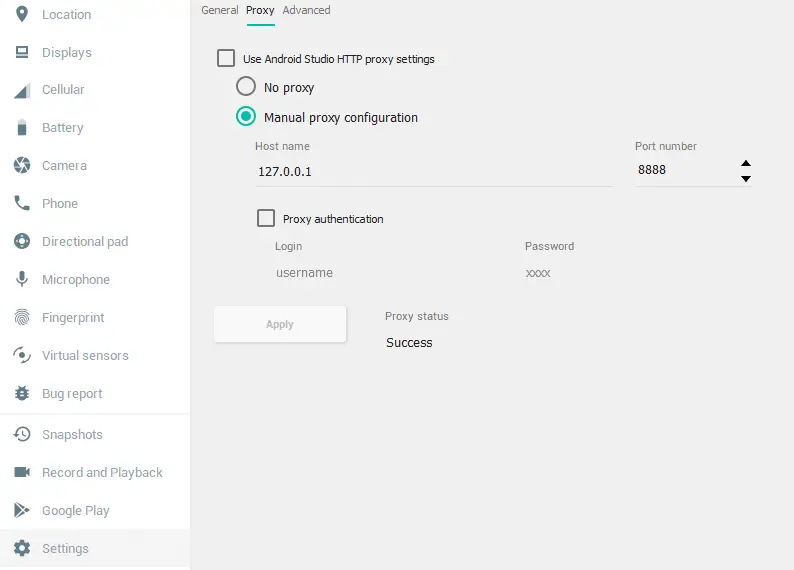
Task: Open the Advanced tab
Action: click(306, 10)
